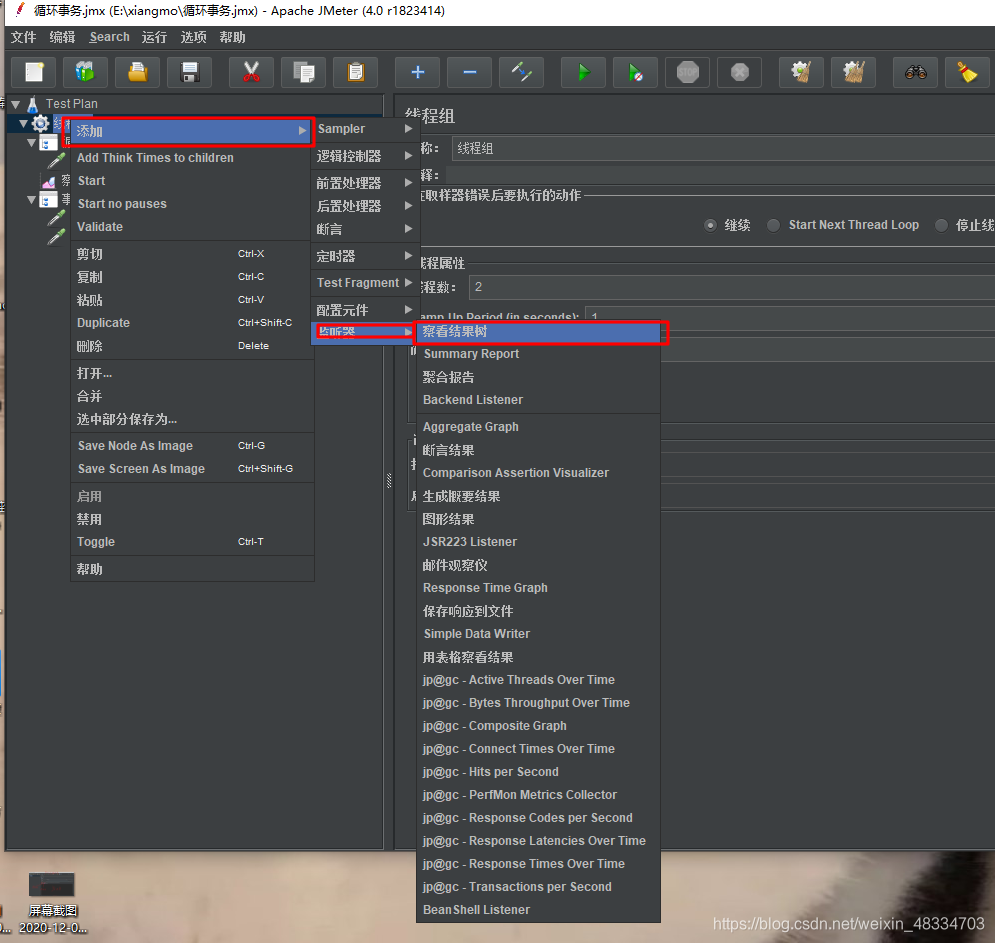The image size is (995, 943).
Task: Click the Shutdown toolbar icon
Action: [739, 72]
